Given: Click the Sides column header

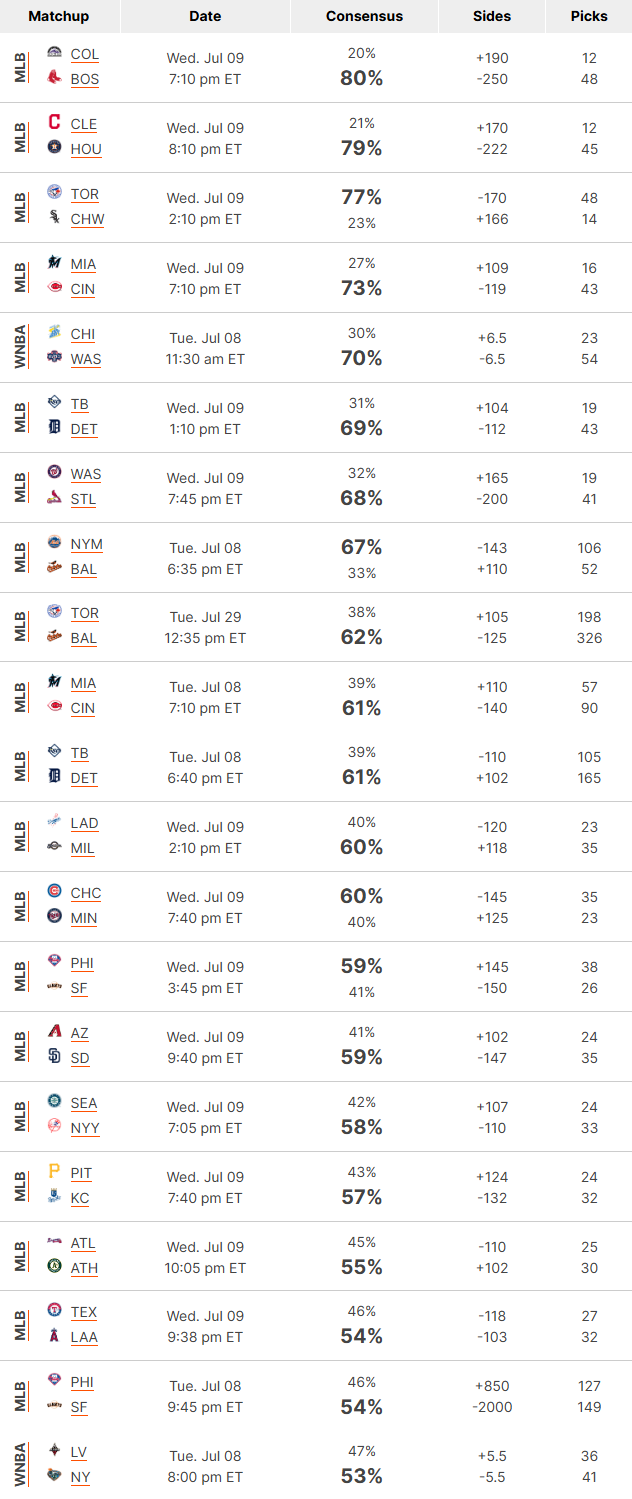Looking at the screenshot, I should click(491, 17).
